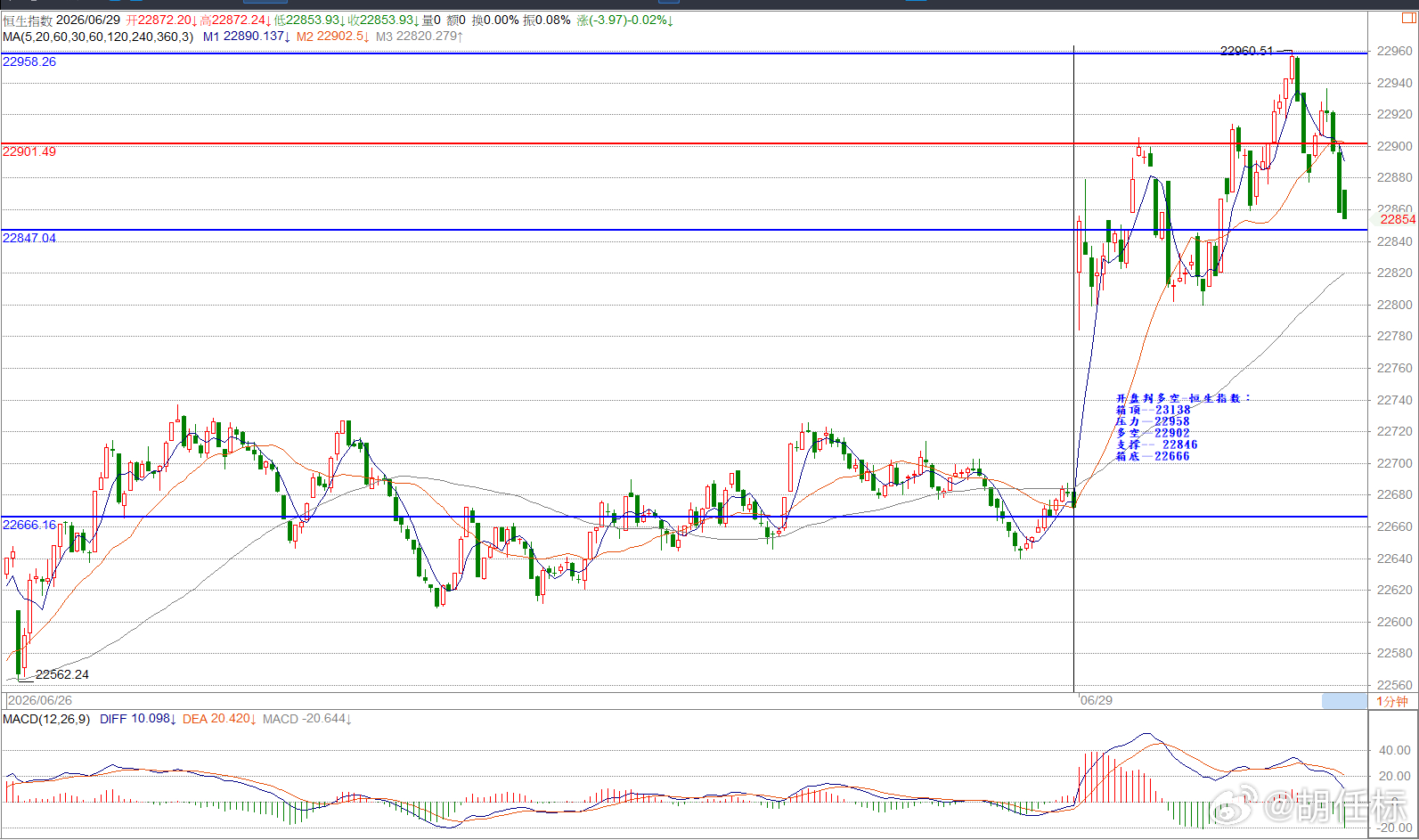The height and width of the screenshot is (840, 1419).
Task: Click the 涨(-3.97)-0.02% change value
Action: tap(625, 20)
